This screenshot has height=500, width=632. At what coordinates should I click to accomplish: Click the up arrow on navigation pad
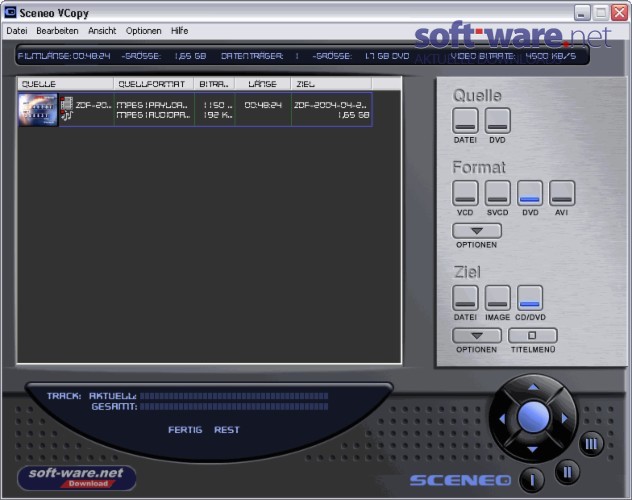(533, 387)
